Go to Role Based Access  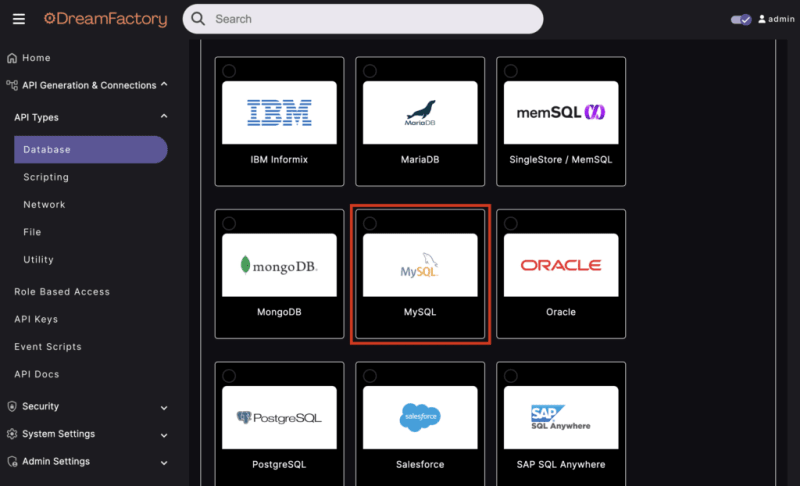62,292
